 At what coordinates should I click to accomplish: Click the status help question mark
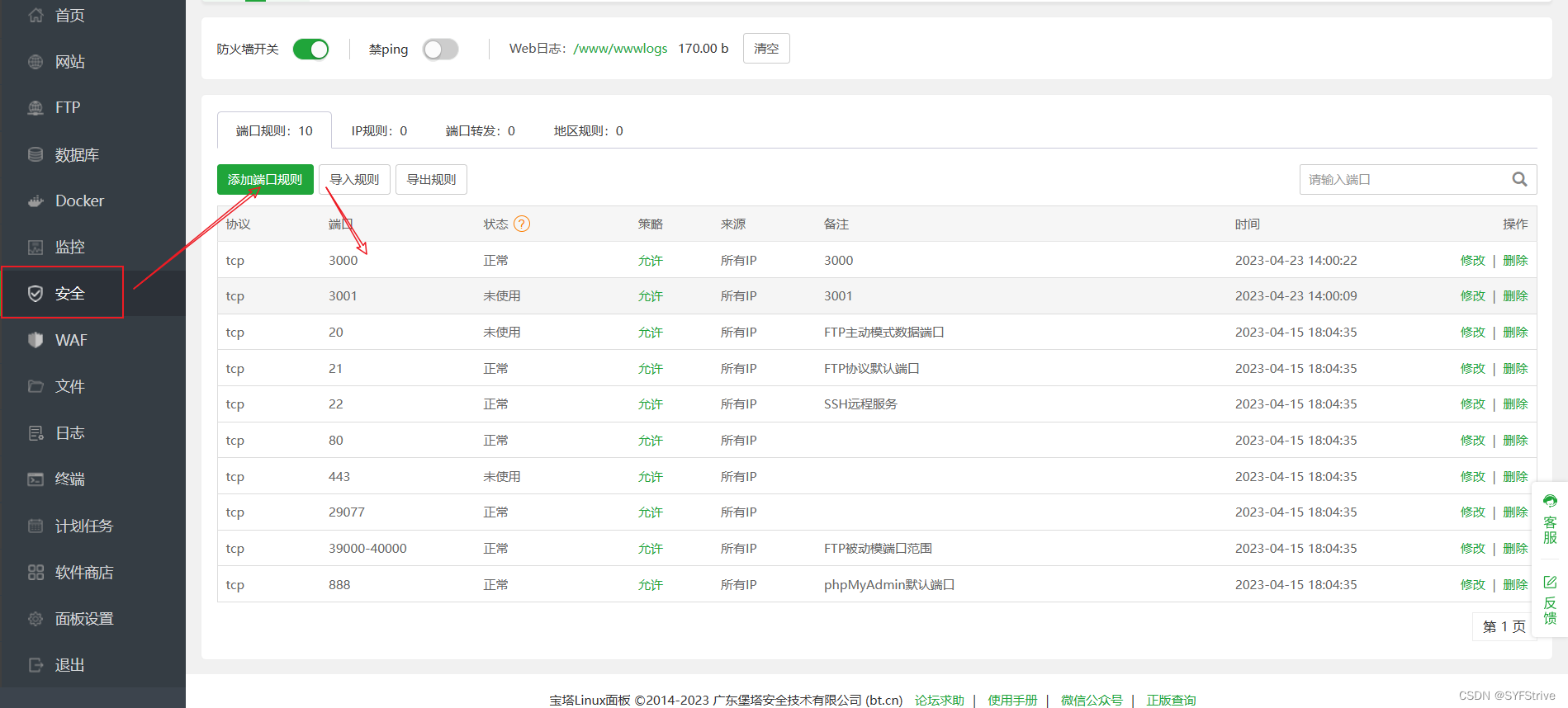pyautogui.click(x=522, y=224)
